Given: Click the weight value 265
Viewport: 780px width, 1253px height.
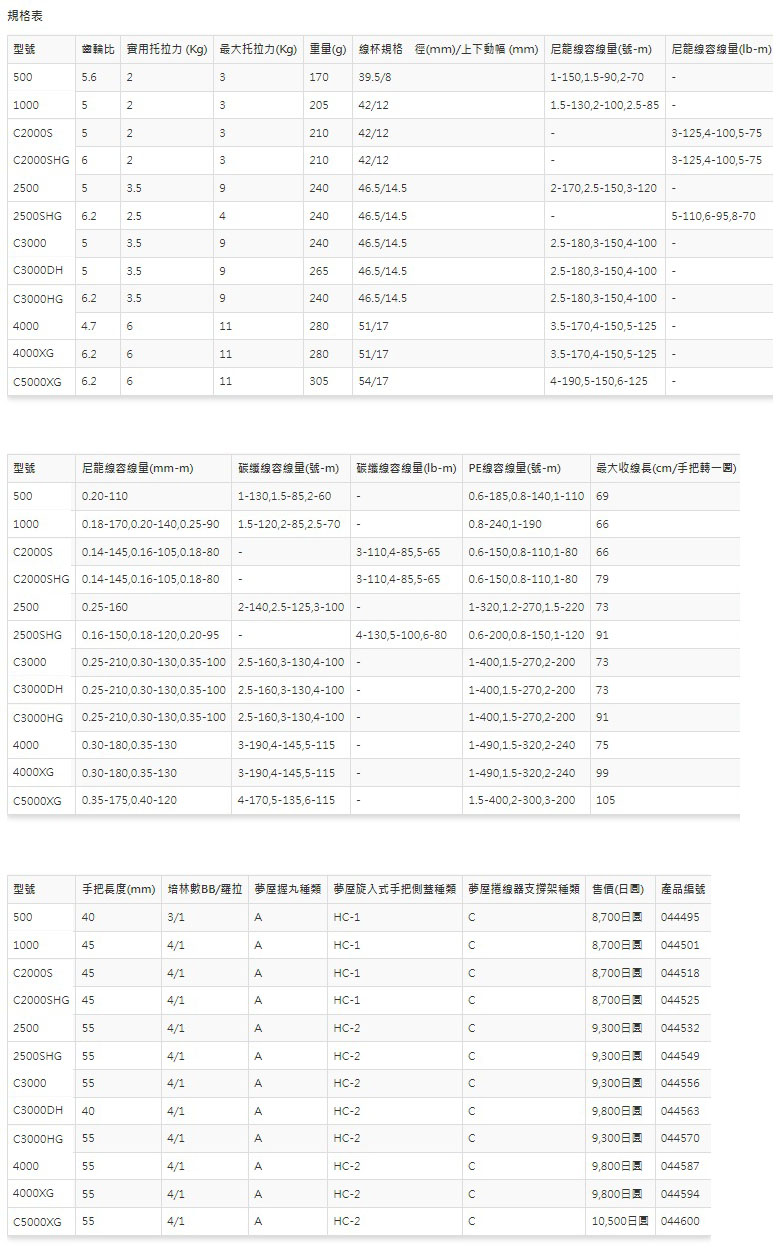Looking at the screenshot, I should (x=319, y=271).
